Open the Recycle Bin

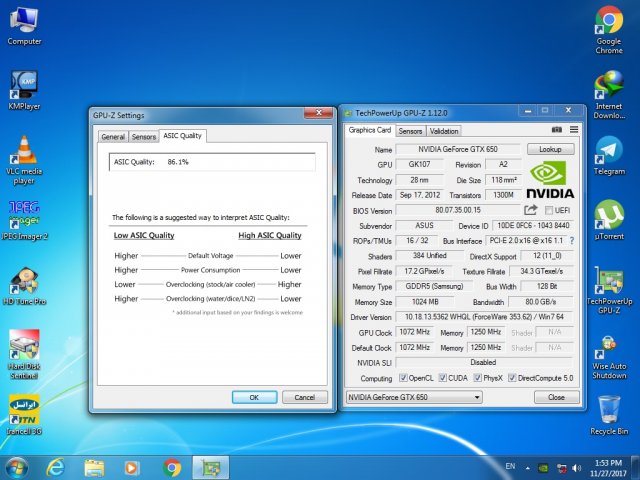609,415
